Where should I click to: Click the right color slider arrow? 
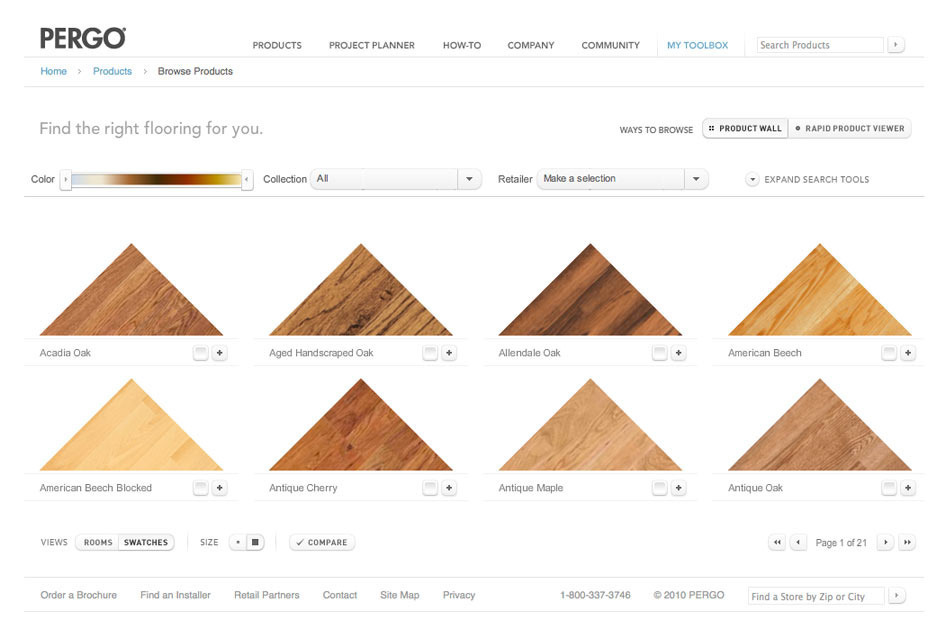point(247,180)
